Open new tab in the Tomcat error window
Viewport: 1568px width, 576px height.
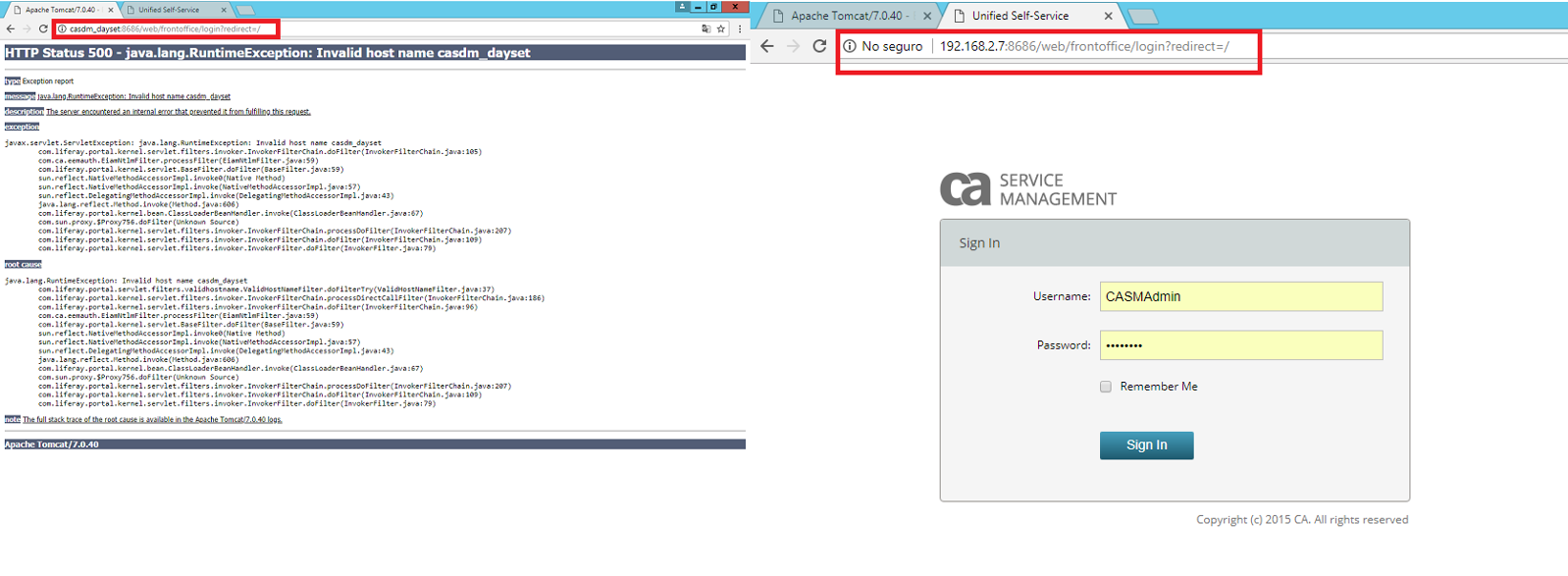(245, 10)
